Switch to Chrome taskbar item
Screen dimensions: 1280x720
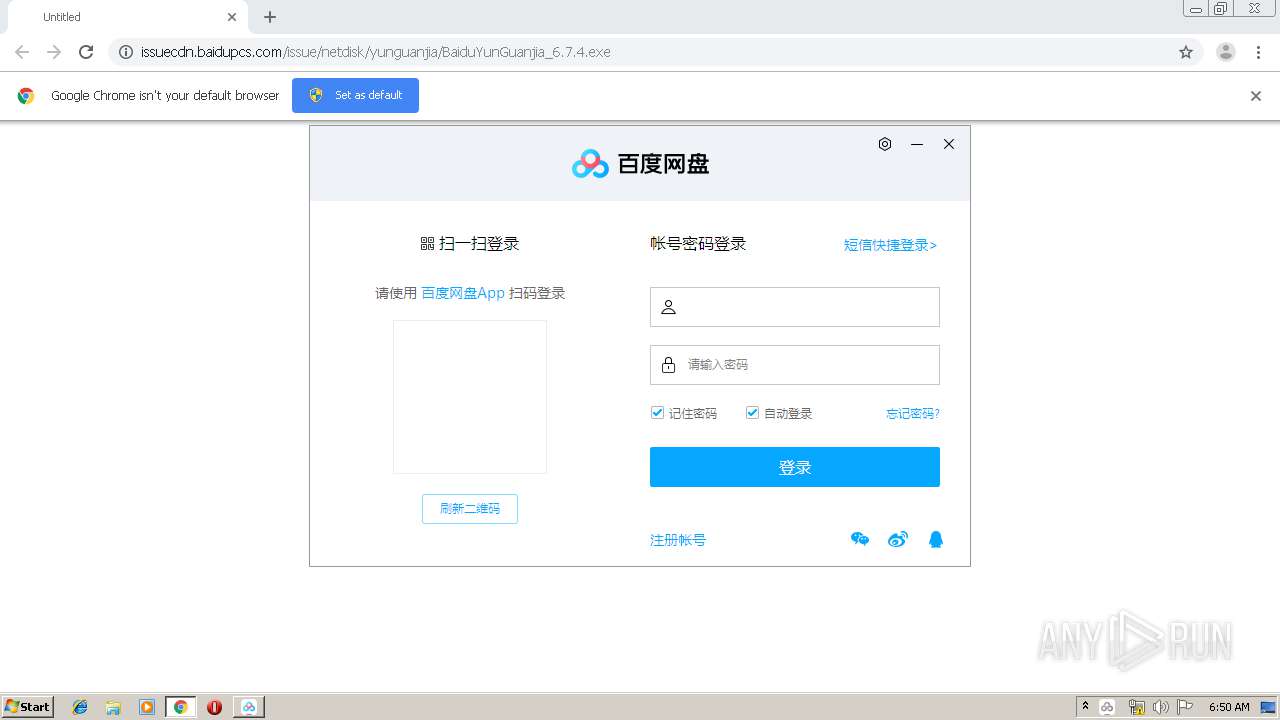(181, 707)
